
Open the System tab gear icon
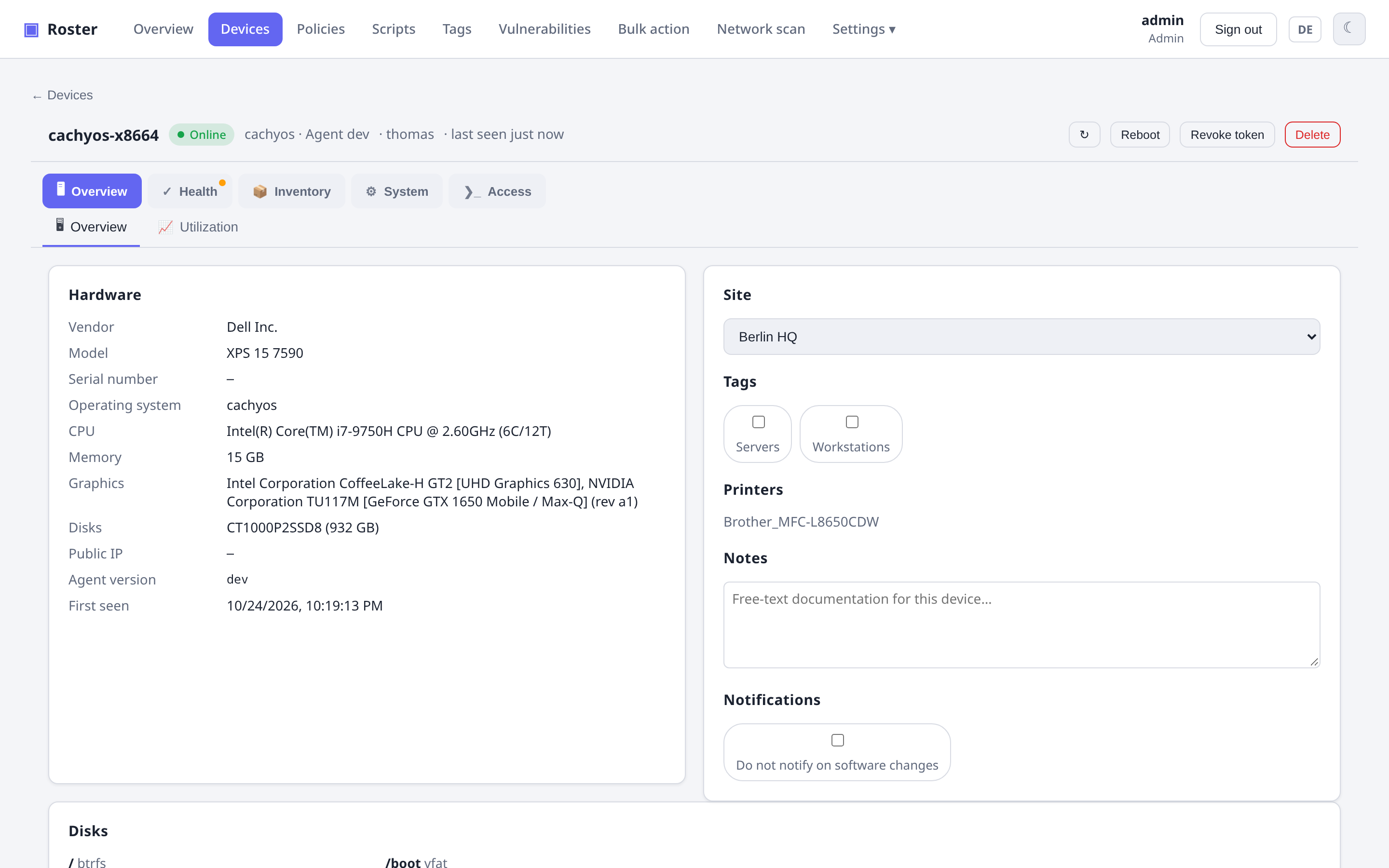coord(371,191)
